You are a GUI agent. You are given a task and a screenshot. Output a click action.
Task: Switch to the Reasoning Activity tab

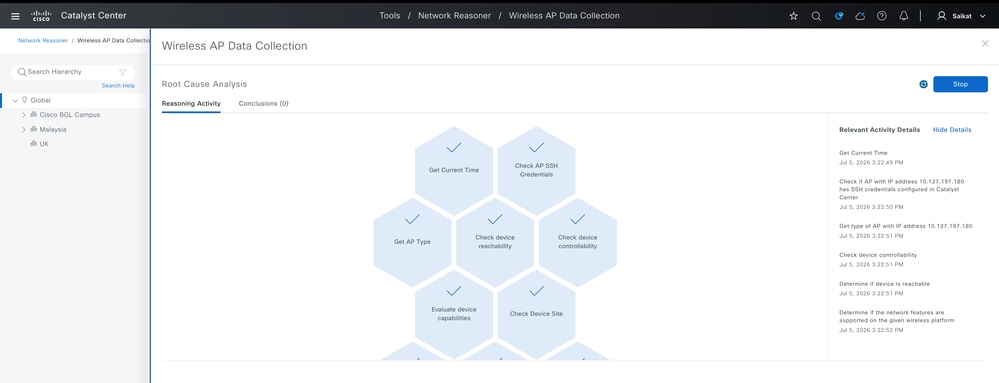click(x=191, y=103)
